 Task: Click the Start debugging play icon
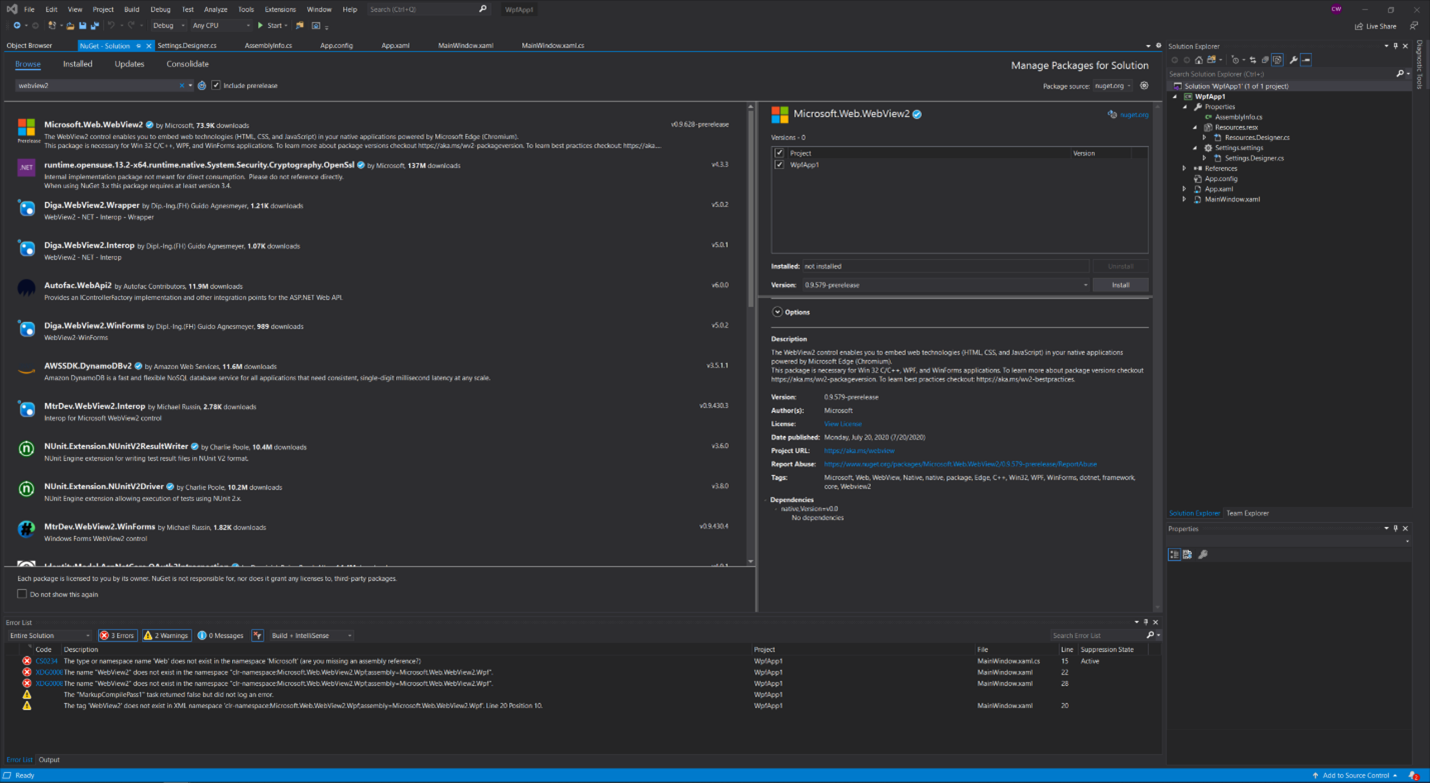(261, 26)
